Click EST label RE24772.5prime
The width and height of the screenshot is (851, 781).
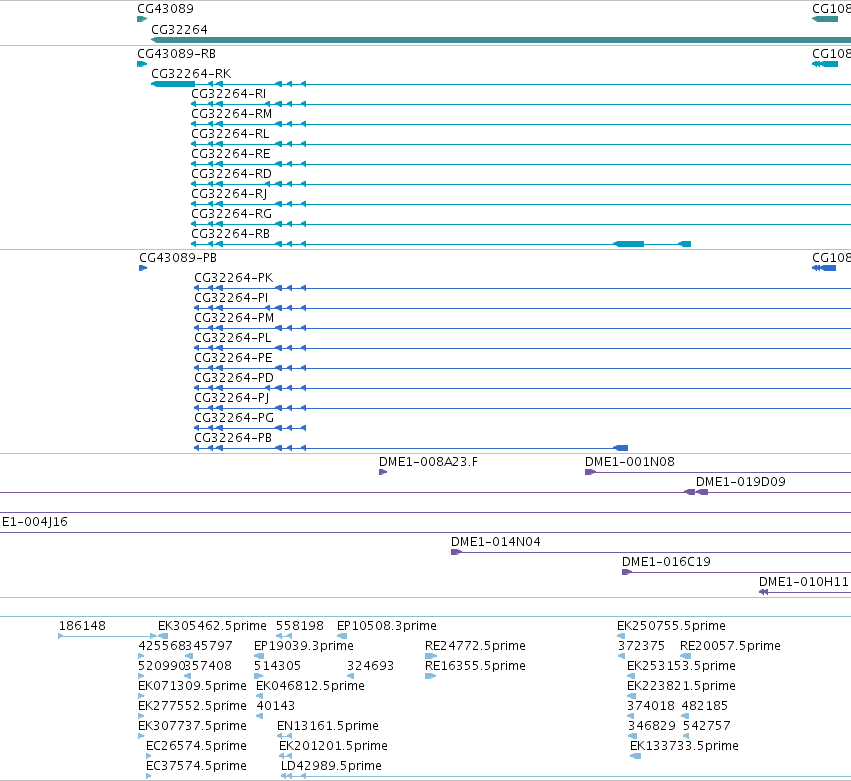pos(475,646)
